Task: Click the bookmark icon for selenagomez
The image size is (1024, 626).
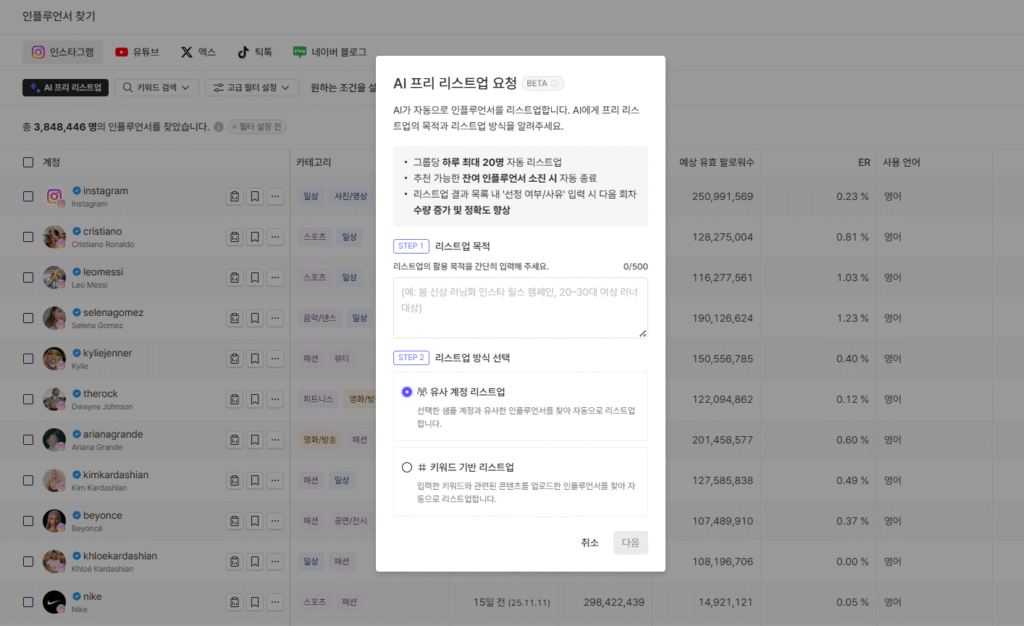Action: (x=255, y=318)
